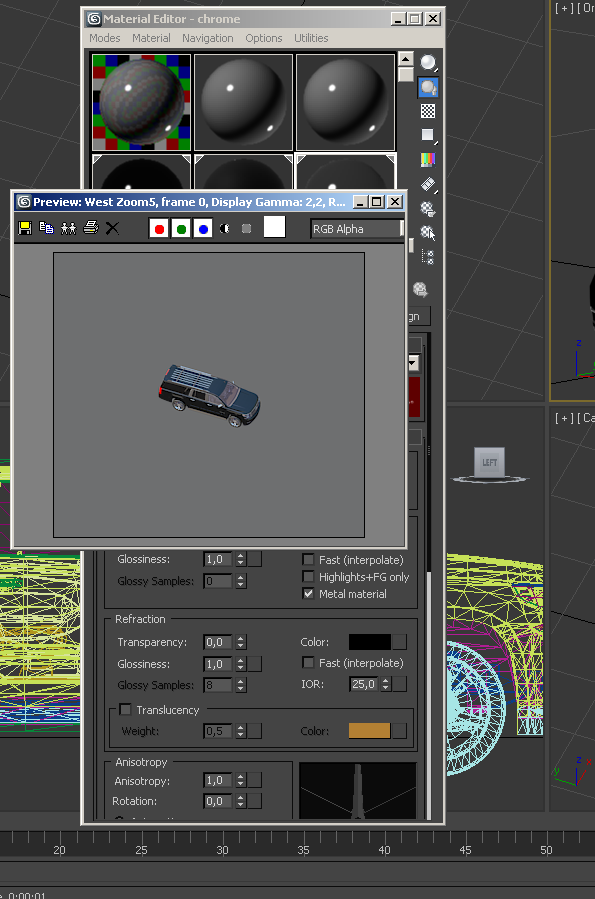Open the RGB Alpha channel dropdown
Viewport: 595px width, 899px height.
pos(357,229)
